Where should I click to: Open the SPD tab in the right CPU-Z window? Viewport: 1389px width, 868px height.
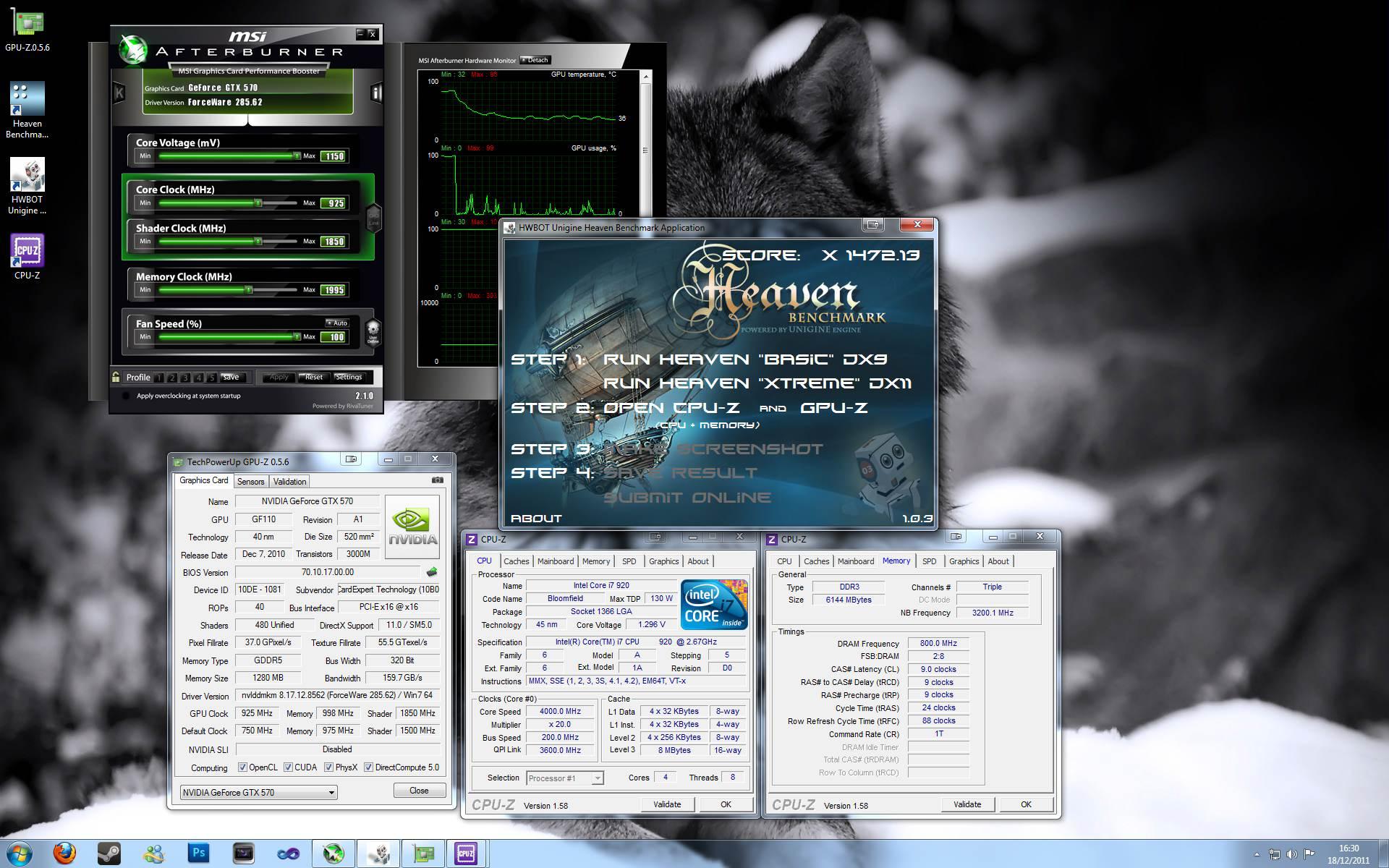(929, 561)
